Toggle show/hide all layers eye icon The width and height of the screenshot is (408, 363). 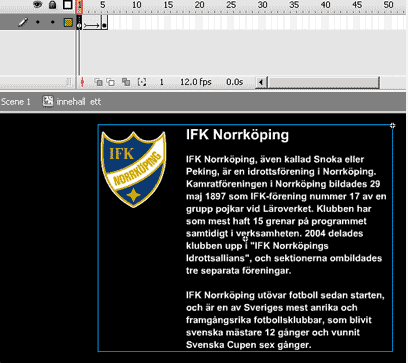38,5
